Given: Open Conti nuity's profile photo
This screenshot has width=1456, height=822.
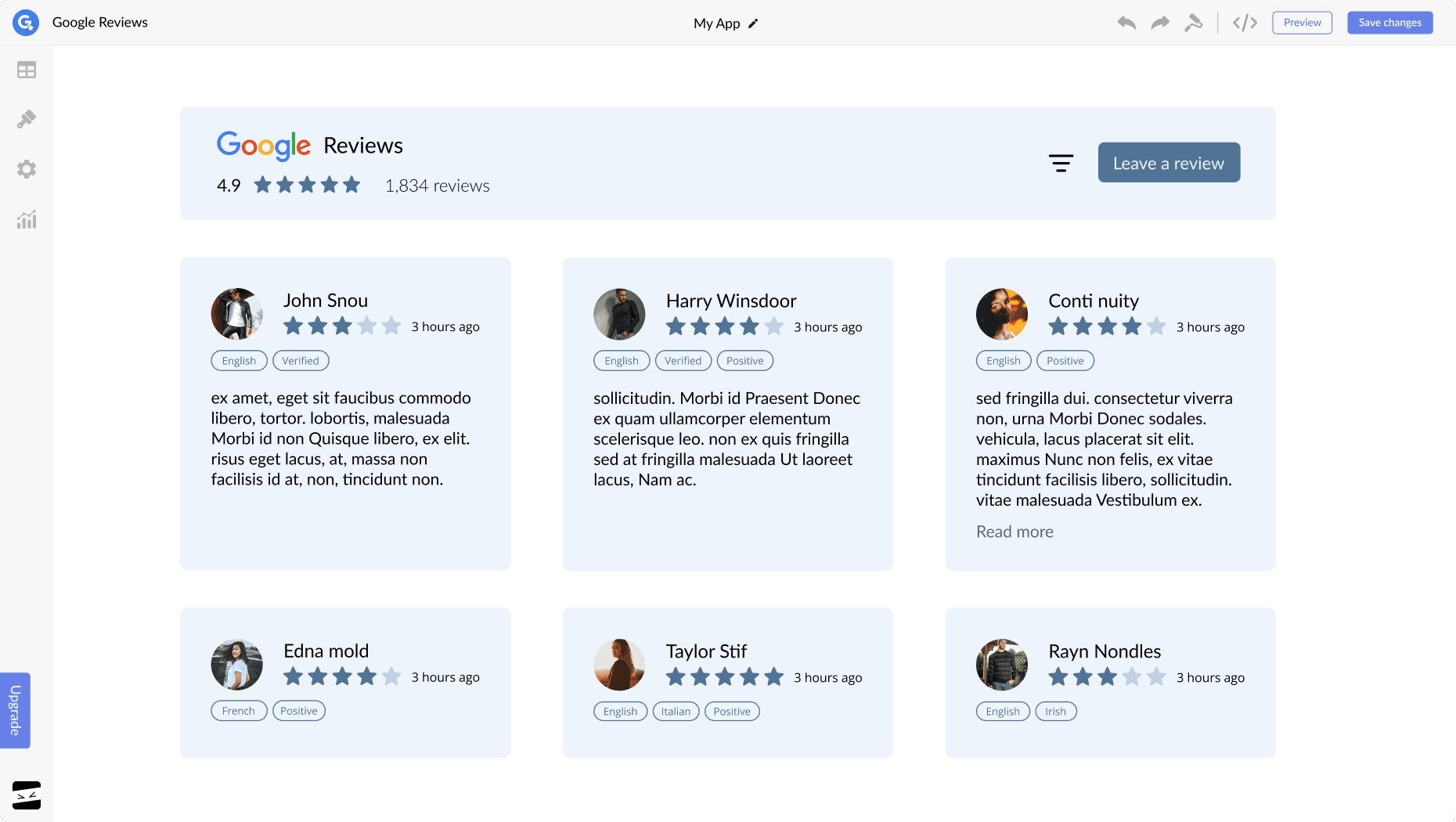Looking at the screenshot, I should [1002, 314].
